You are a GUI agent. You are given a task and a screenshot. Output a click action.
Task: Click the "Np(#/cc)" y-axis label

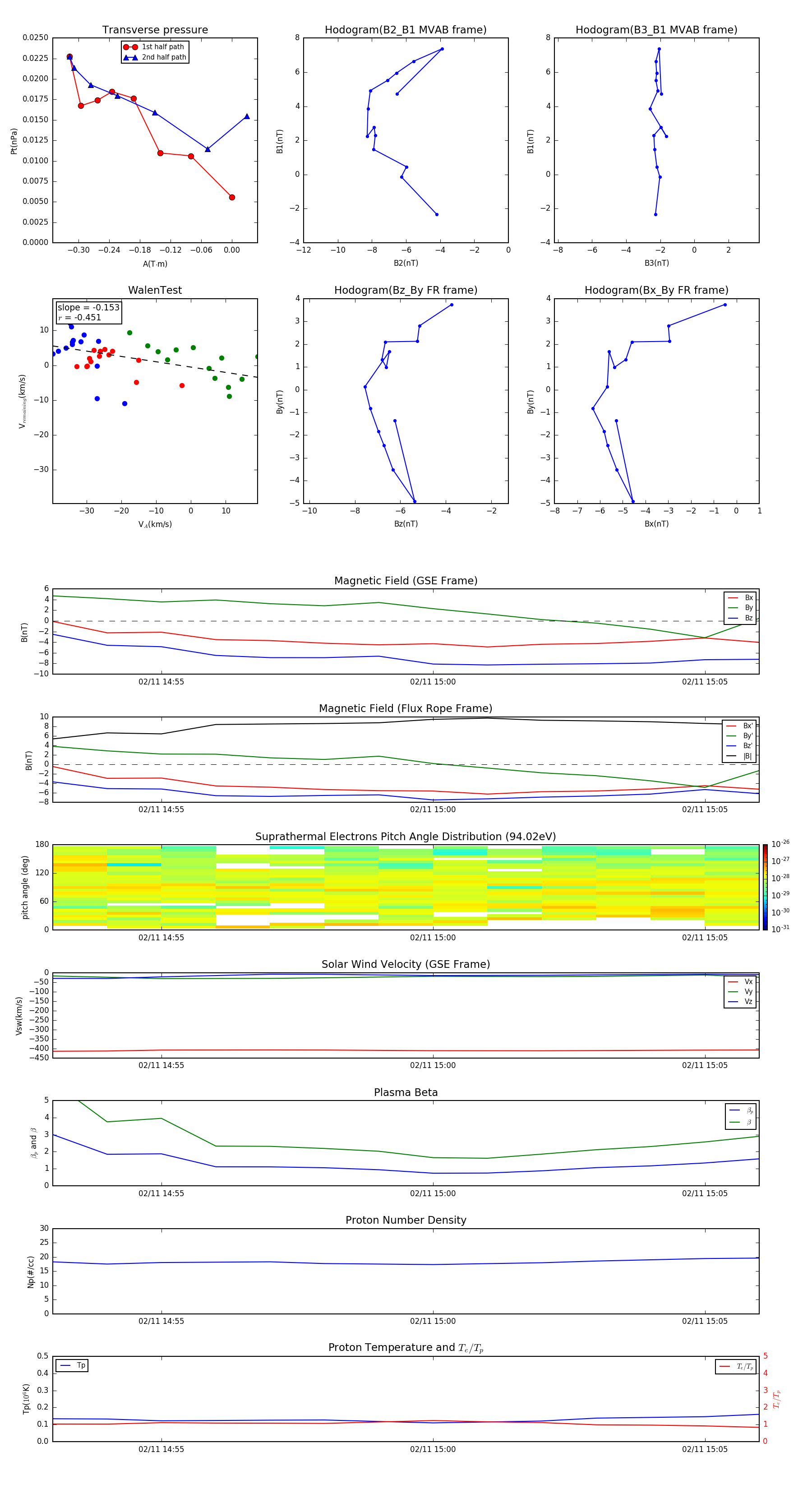click(x=31, y=1272)
